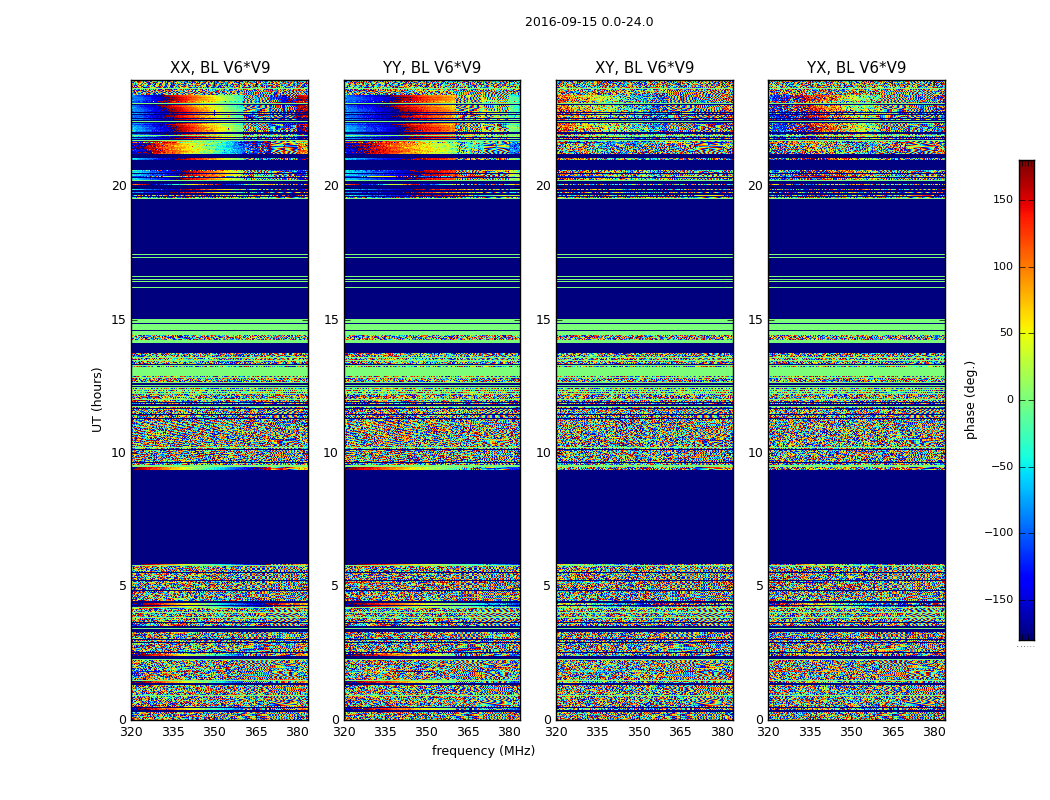Select colorbar tick label "−100"

pos(999,533)
